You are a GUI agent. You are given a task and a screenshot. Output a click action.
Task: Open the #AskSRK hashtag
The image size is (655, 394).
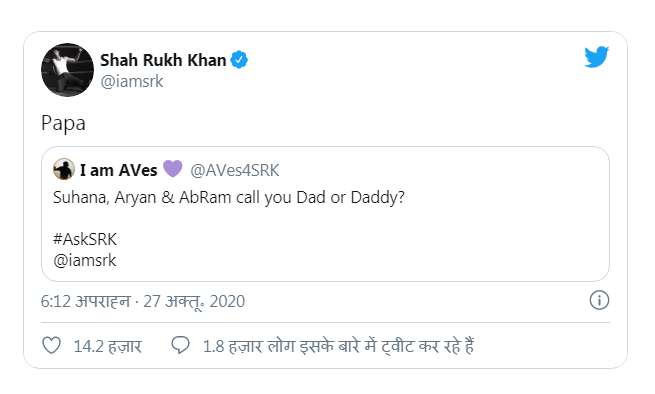click(x=85, y=239)
